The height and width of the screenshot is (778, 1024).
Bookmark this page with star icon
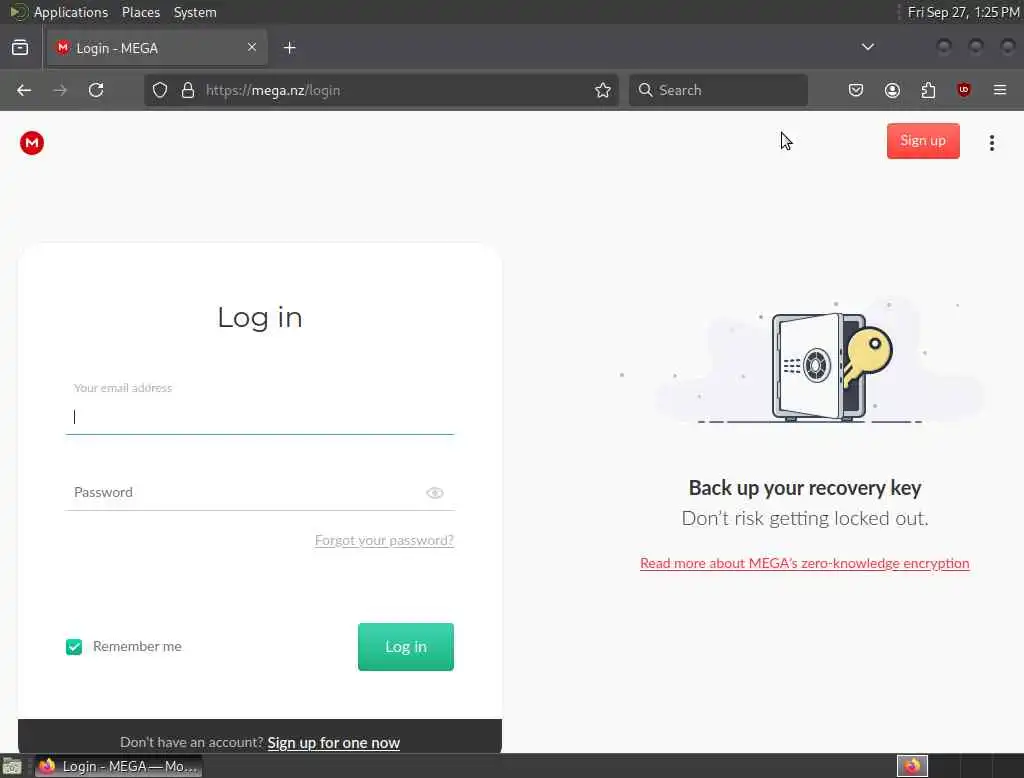click(x=603, y=90)
